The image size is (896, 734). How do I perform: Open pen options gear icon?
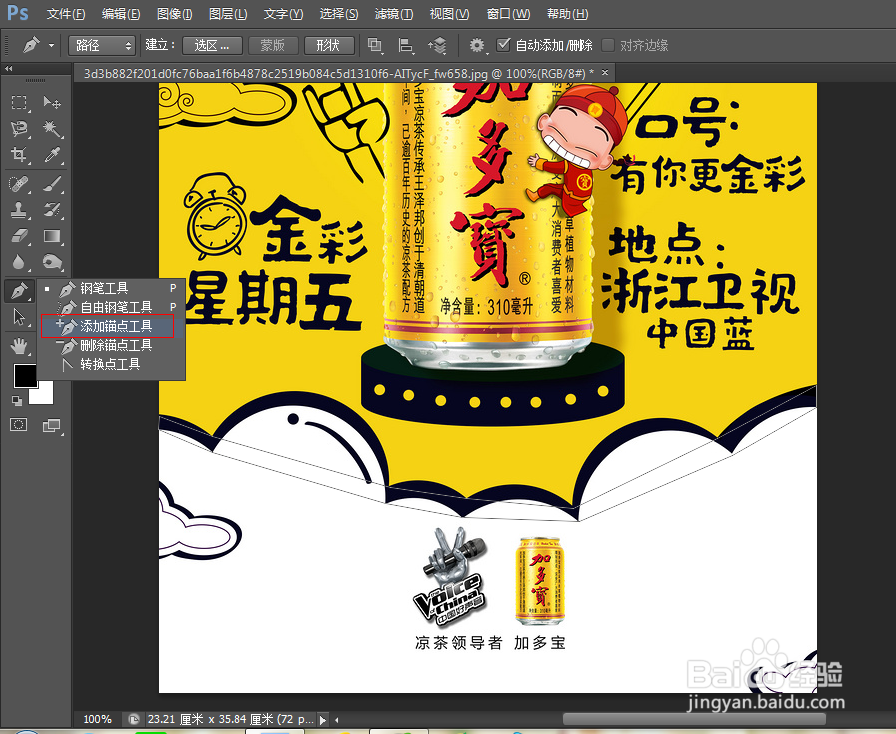(x=477, y=45)
